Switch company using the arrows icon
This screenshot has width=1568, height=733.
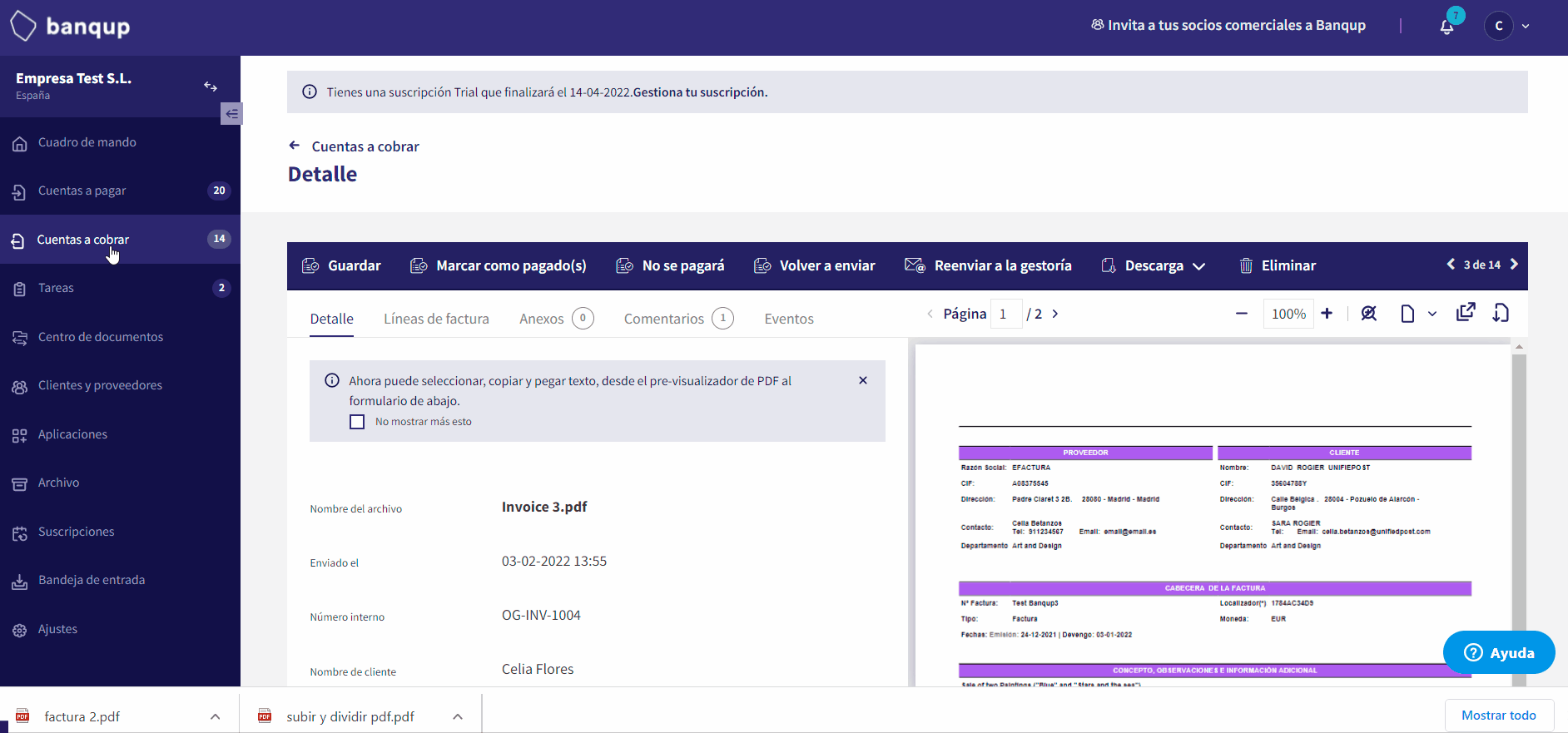[211, 87]
